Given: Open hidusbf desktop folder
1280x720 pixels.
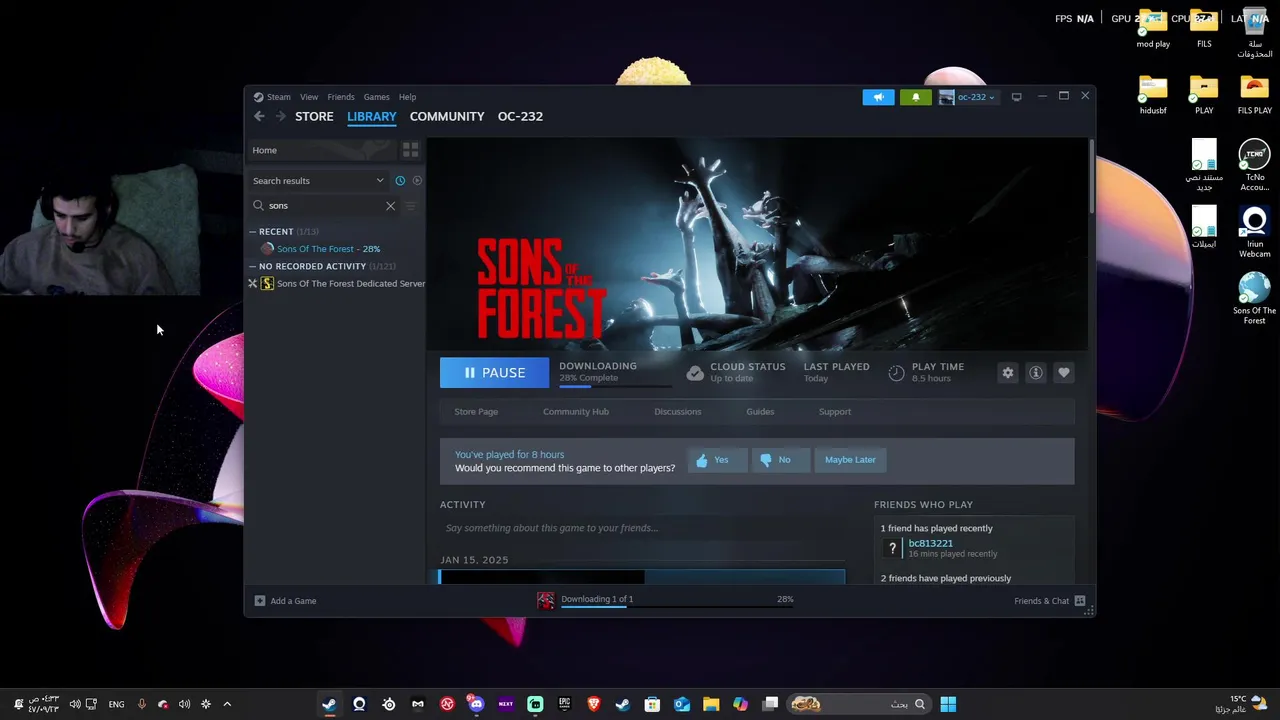Looking at the screenshot, I should pos(1153,96).
